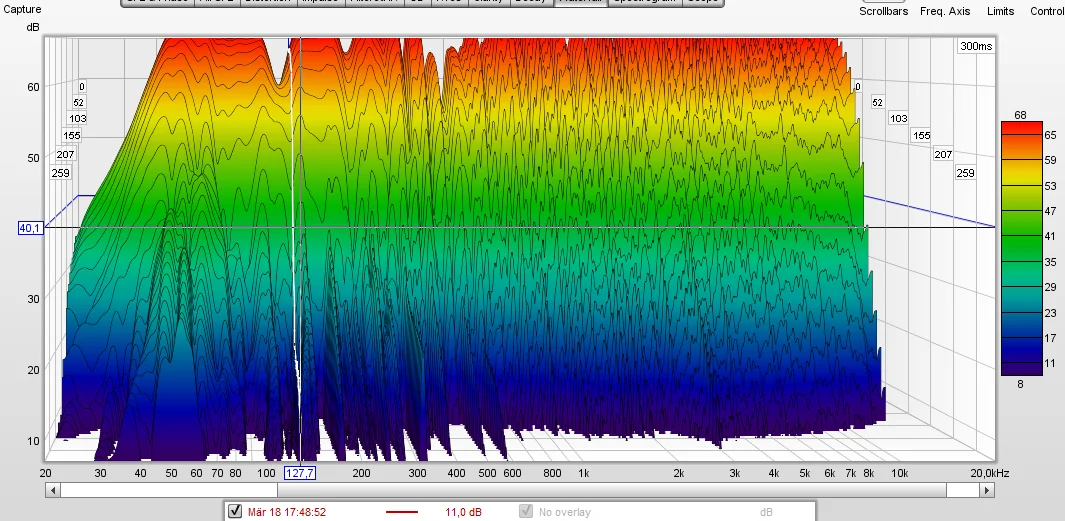Click the 60 dB vertical axis label
1065x521 pixels.
(33, 87)
